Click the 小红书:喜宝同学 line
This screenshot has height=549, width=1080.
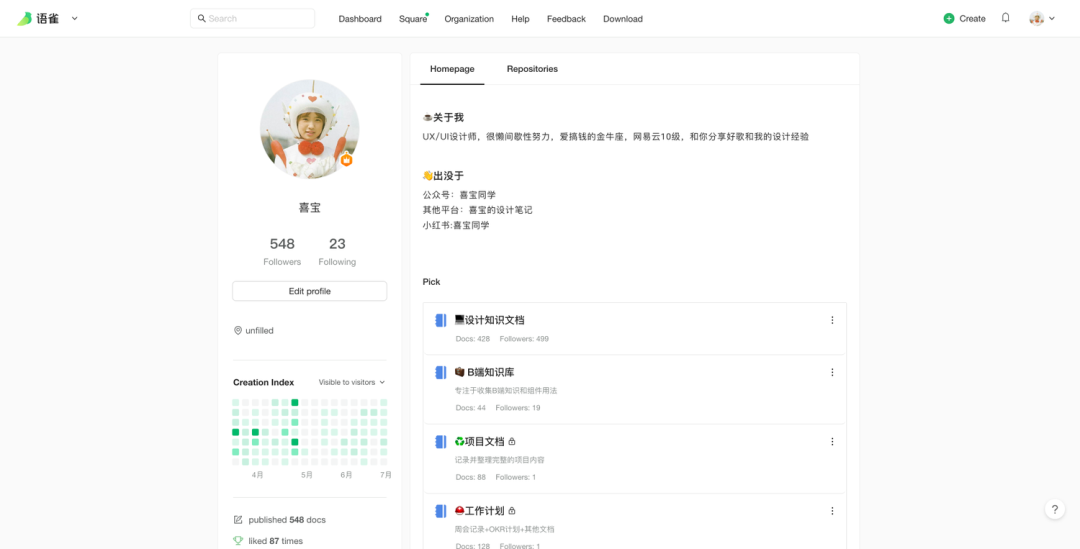pyautogui.click(x=456, y=225)
